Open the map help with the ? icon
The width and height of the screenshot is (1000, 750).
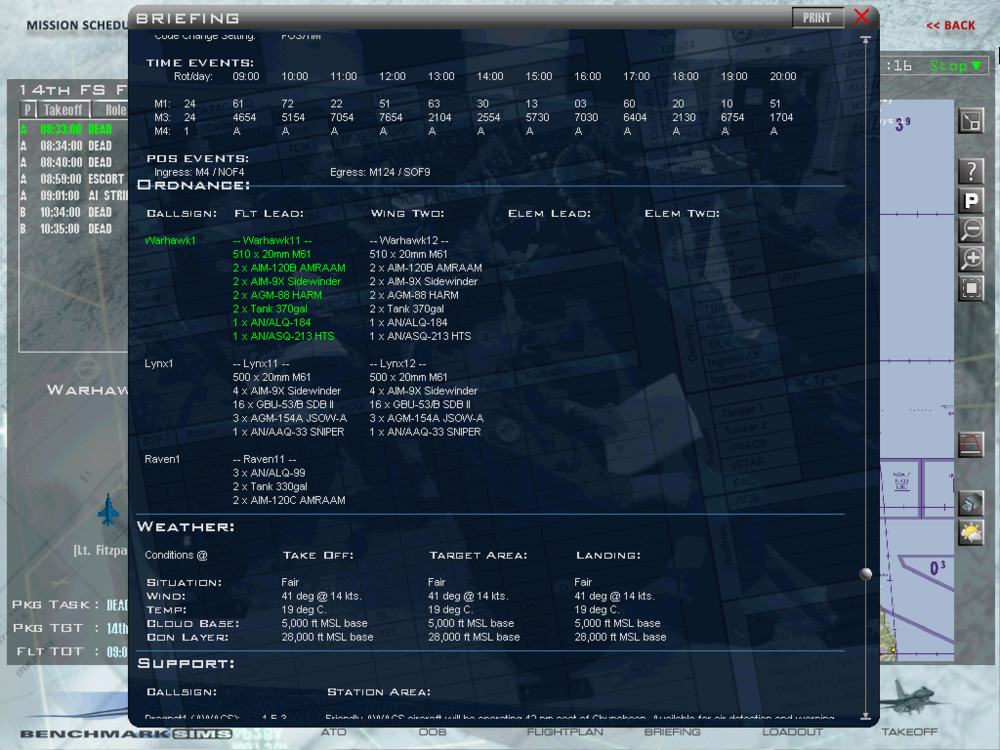point(970,171)
